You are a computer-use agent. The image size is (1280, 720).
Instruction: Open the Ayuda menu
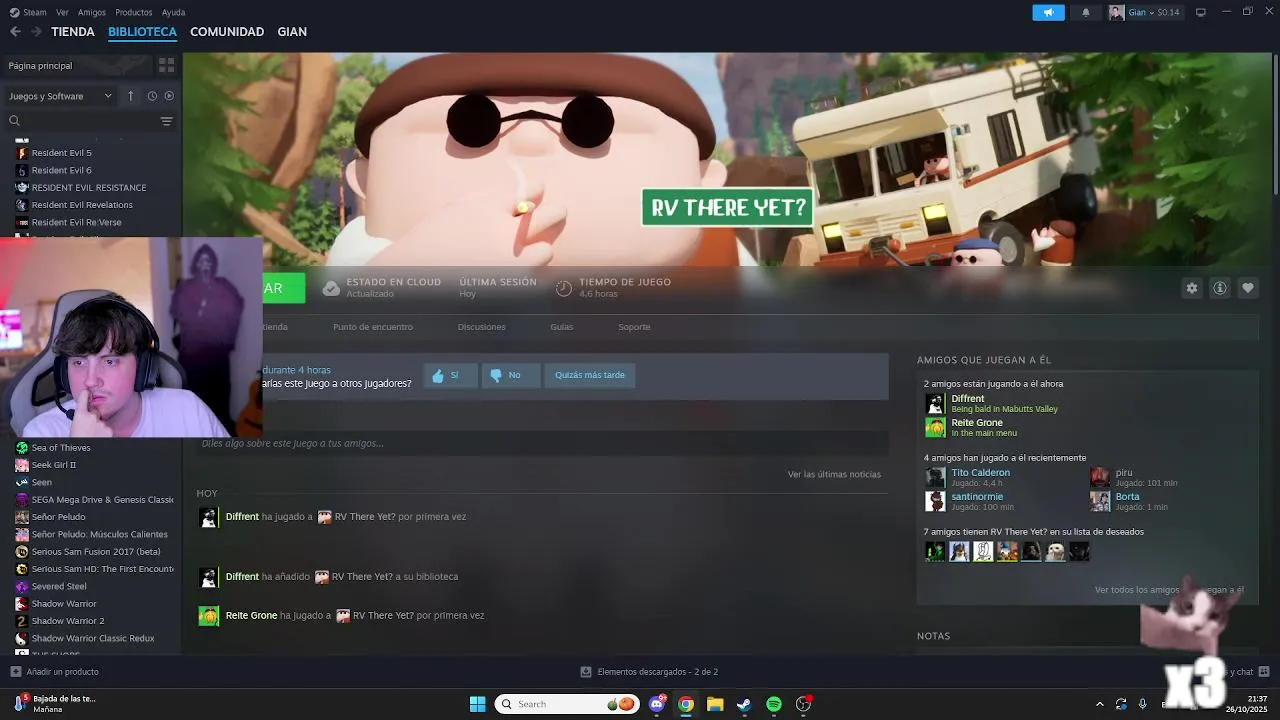click(173, 12)
